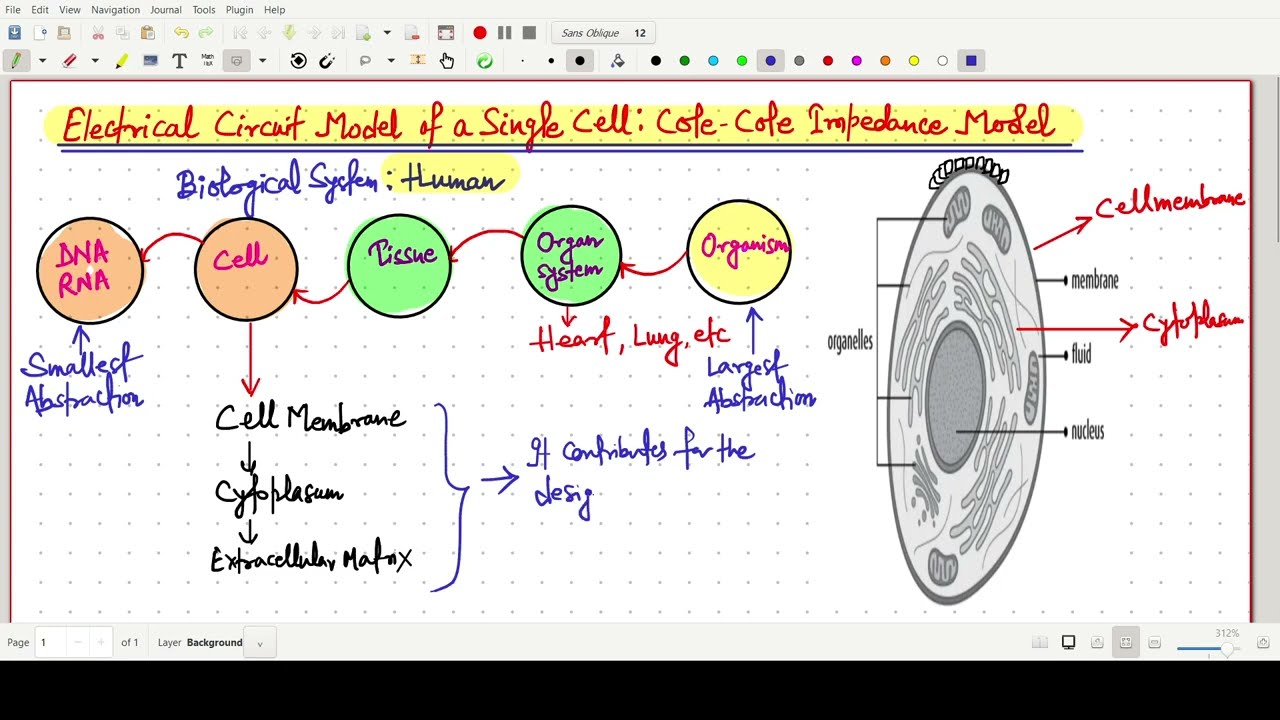Toggle the fill paint bucket
The width and height of the screenshot is (1280, 720).
[x=618, y=61]
